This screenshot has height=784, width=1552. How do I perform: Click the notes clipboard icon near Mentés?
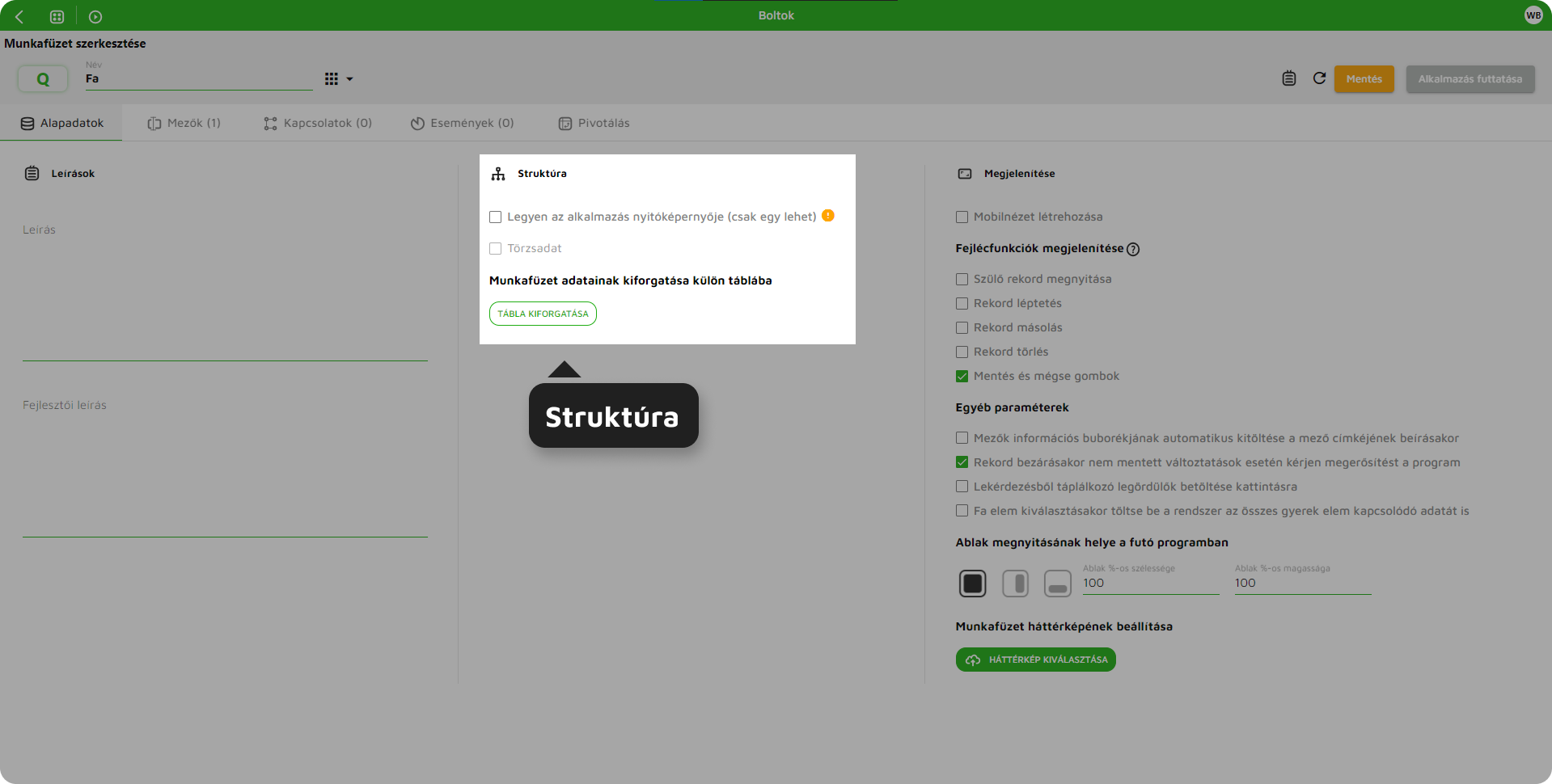1289,78
